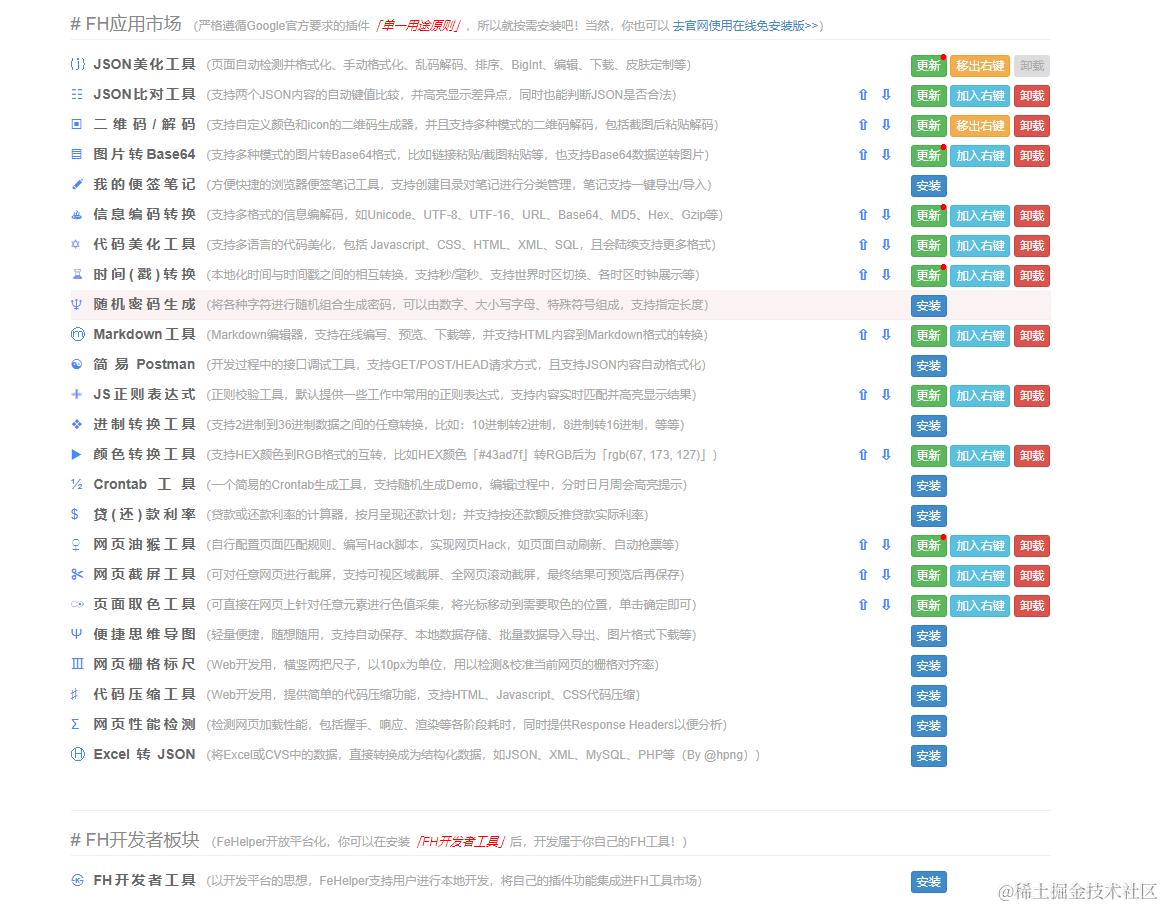Move JSON比对工具 down with arrow
Viewport: 1164px width, 908px height.
886,94
